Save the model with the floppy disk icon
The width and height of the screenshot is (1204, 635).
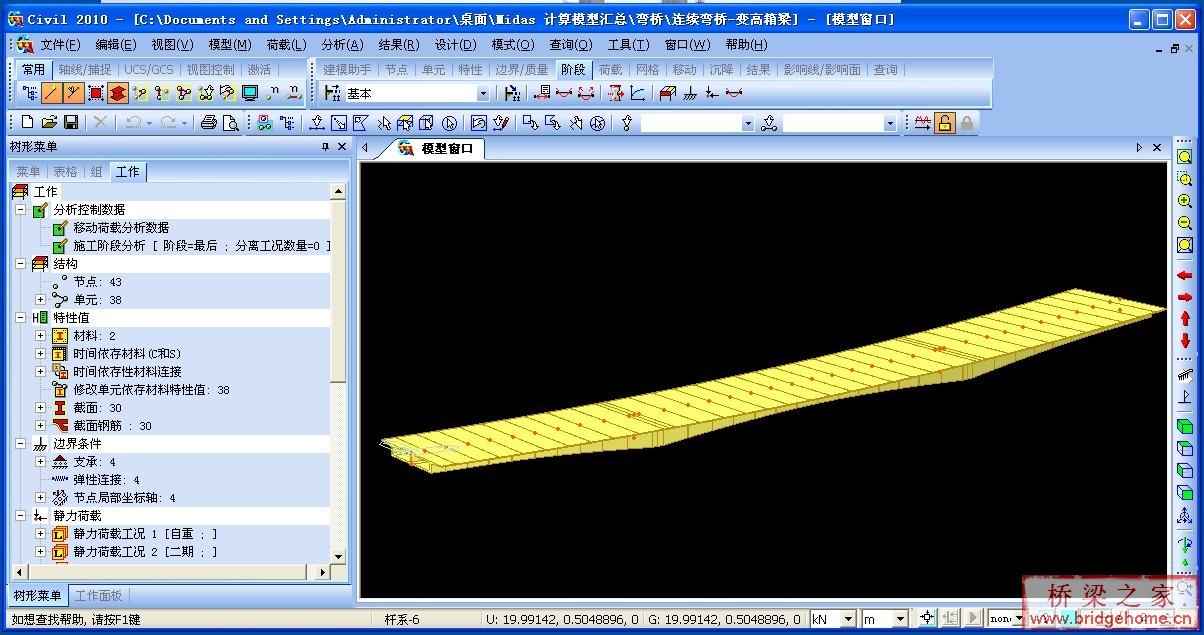71,122
